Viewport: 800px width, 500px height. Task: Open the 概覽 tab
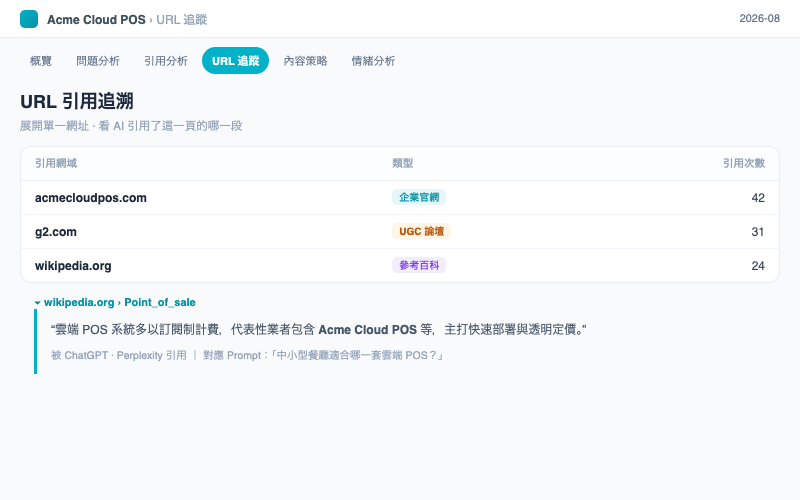(x=41, y=61)
